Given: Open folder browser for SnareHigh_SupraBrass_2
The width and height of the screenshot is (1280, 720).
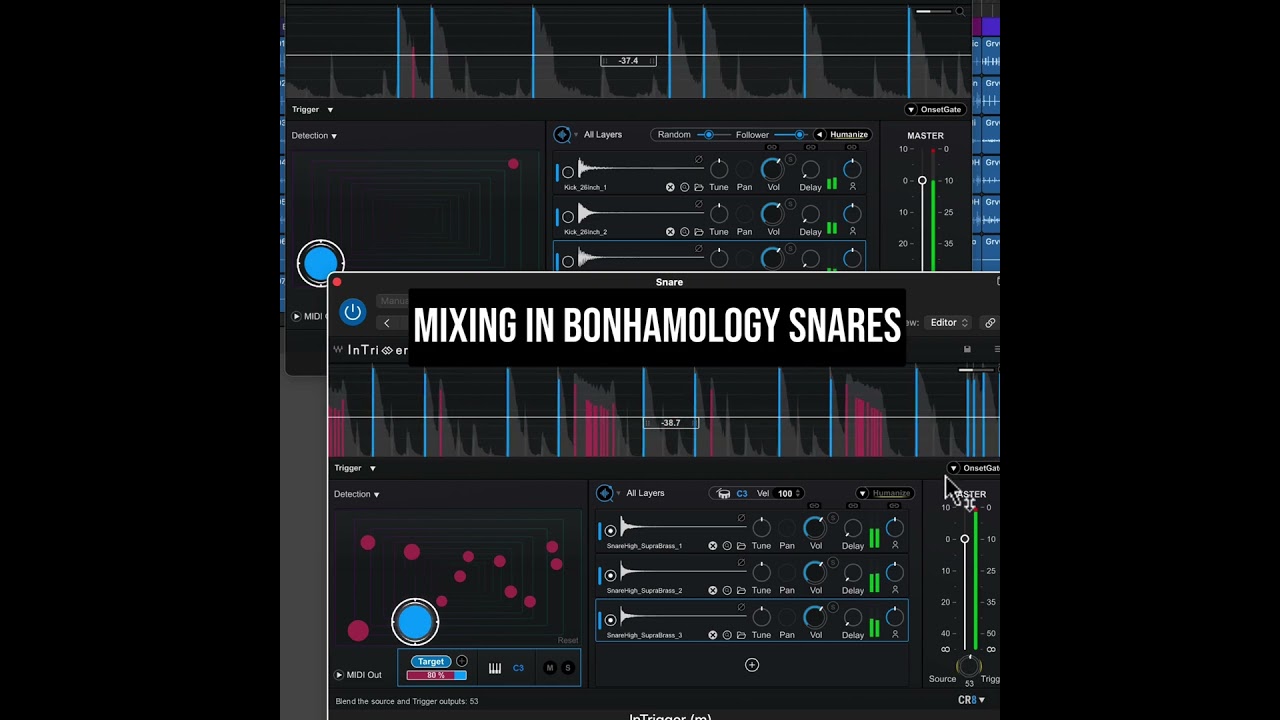Looking at the screenshot, I should (x=741, y=590).
